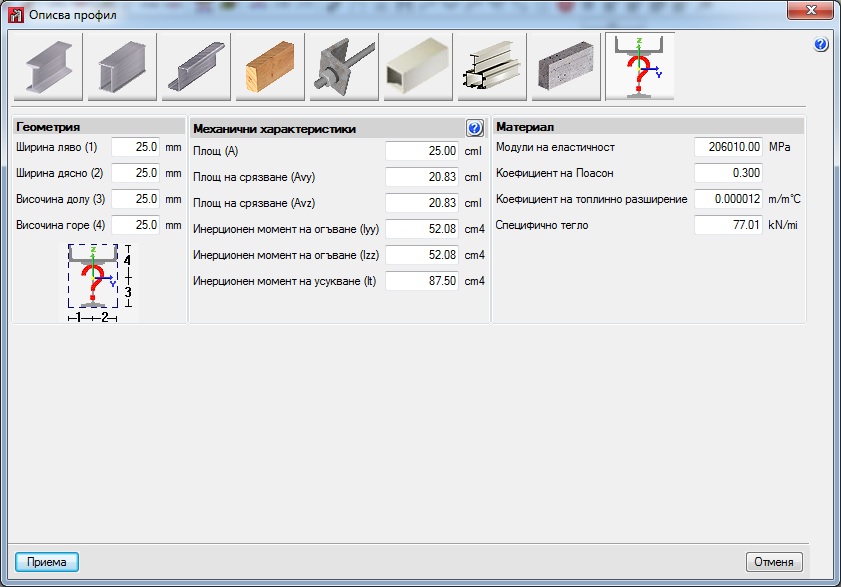Set Площ на срязване (Avy) value

click(x=422, y=177)
